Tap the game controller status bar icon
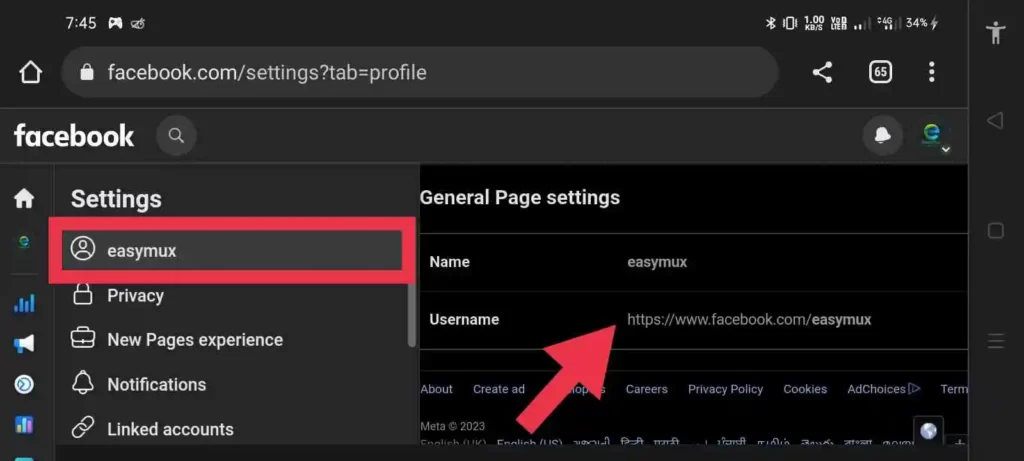The image size is (1024, 461). point(115,24)
